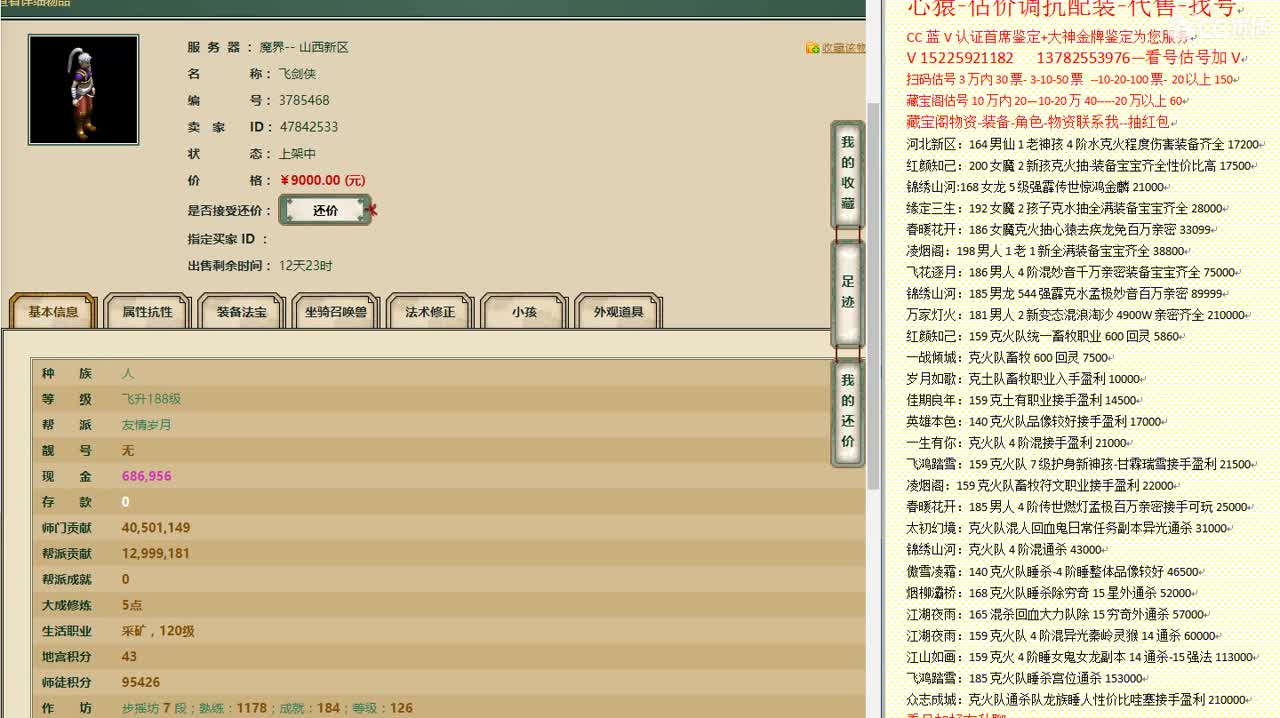Click the 生活职业 value 采矿, 120级
This screenshot has height=718, width=1280.
[x=158, y=631]
